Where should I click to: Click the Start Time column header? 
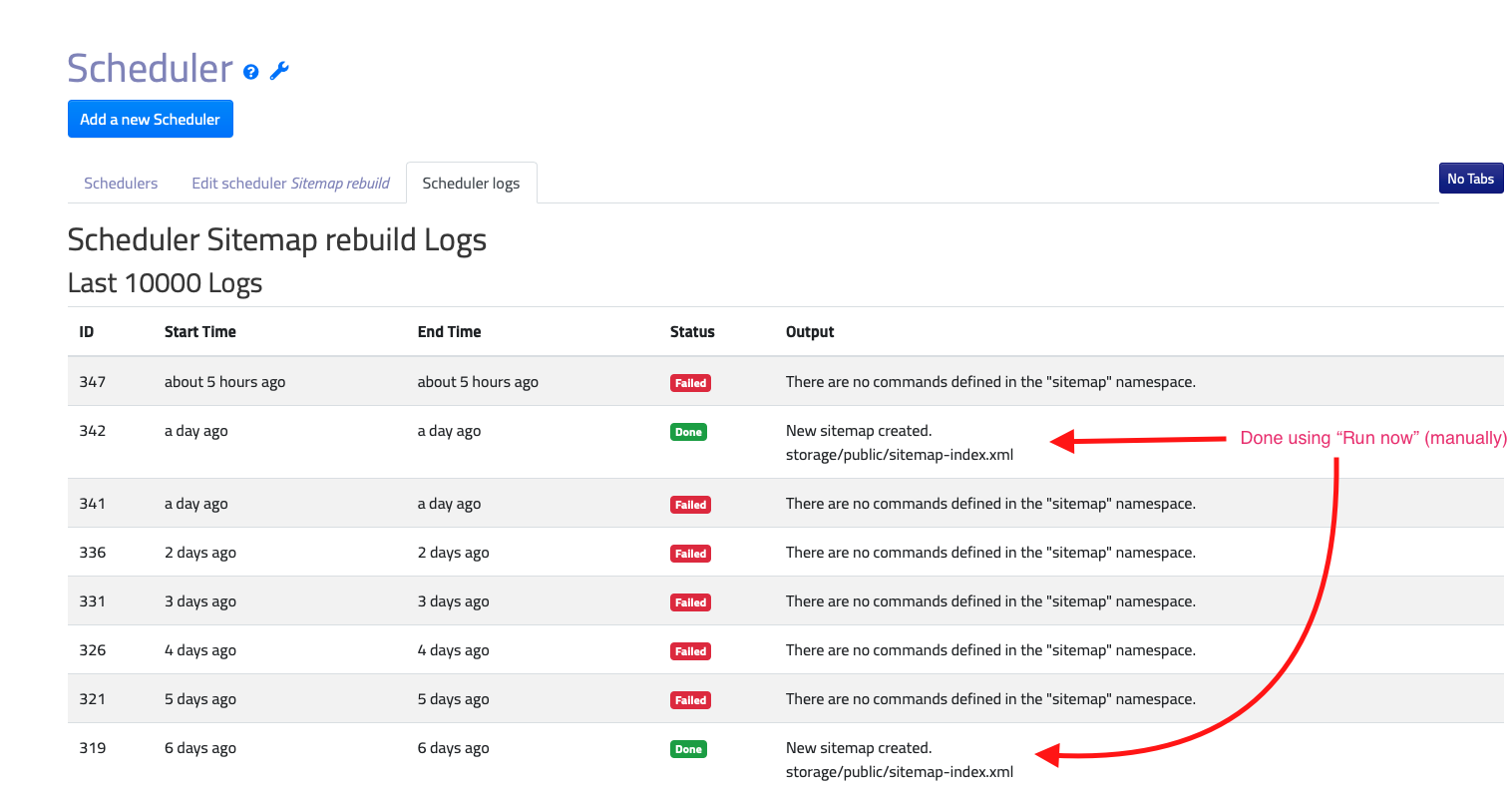(200, 332)
